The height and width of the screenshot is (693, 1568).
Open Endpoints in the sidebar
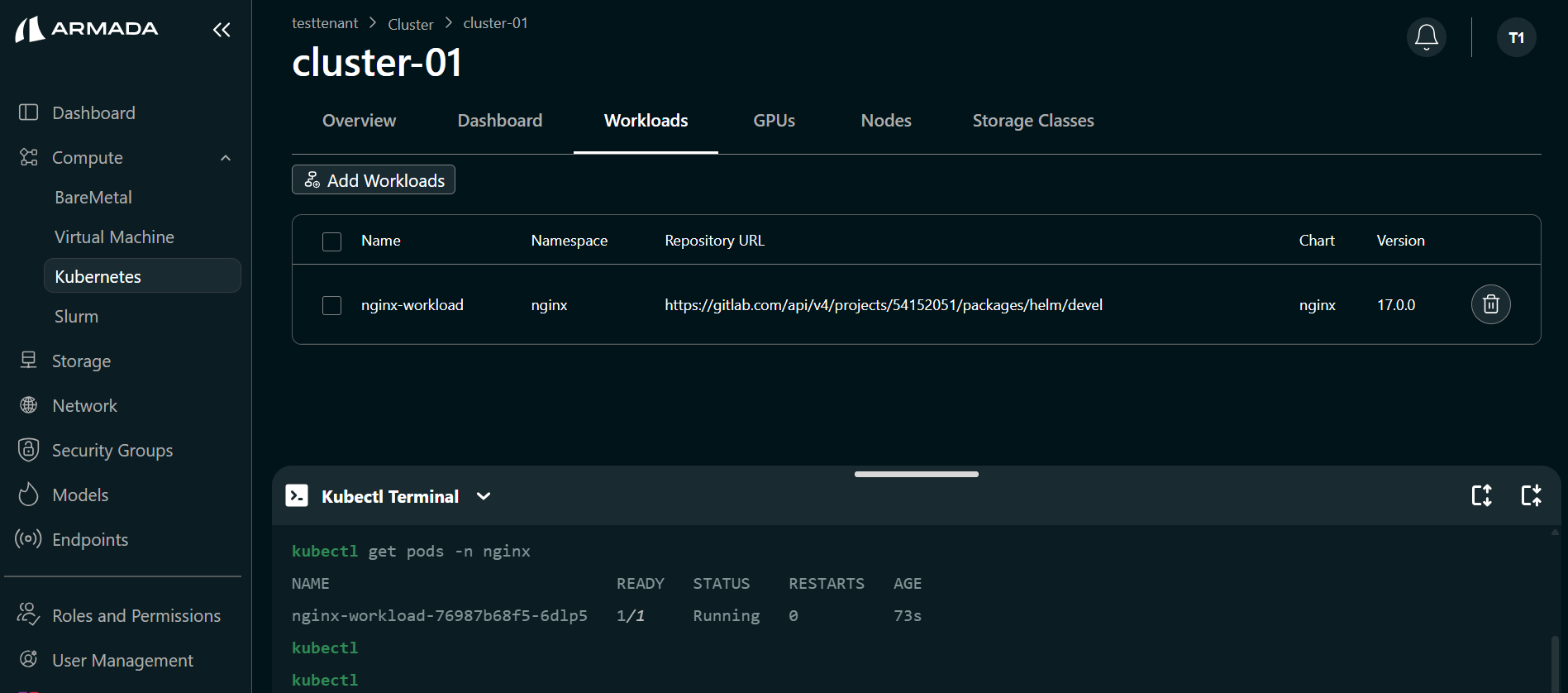[90, 540]
